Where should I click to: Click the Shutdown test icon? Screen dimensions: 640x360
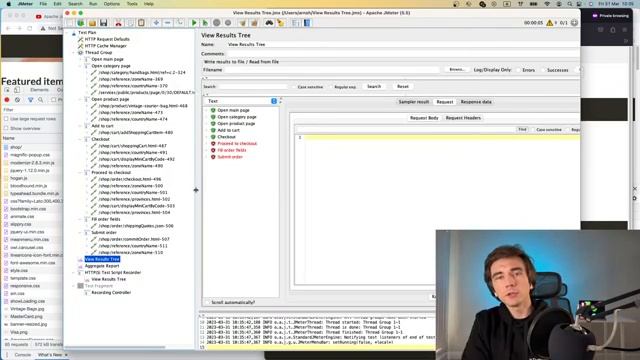(x=228, y=23)
